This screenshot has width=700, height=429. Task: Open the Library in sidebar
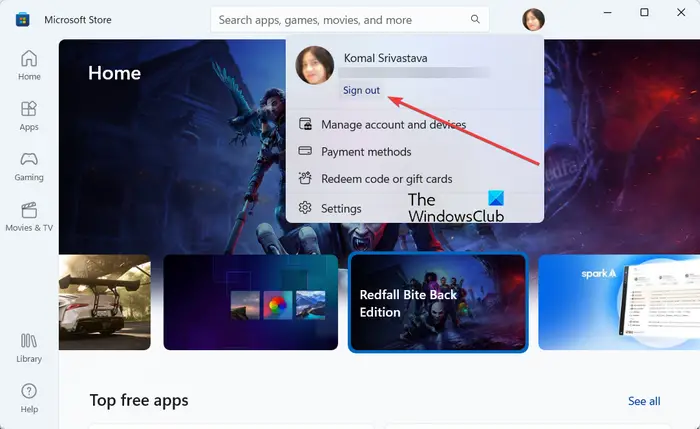pos(29,348)
